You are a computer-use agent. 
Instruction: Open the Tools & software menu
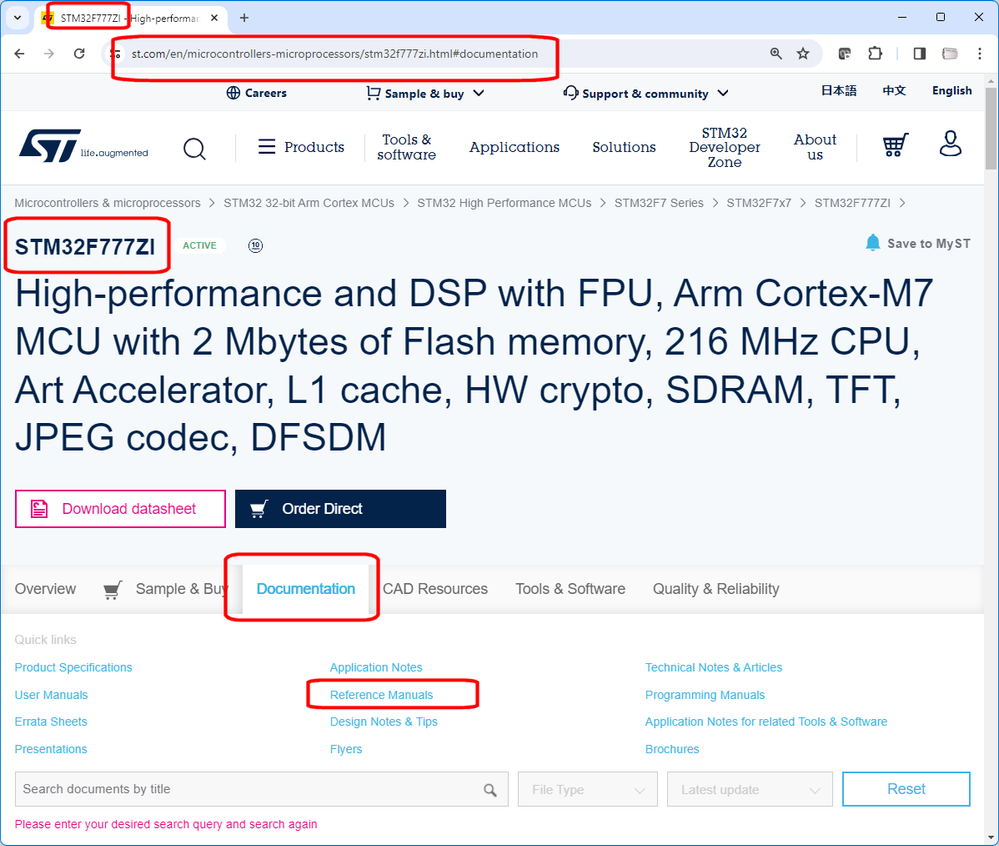tap(406, 147)
